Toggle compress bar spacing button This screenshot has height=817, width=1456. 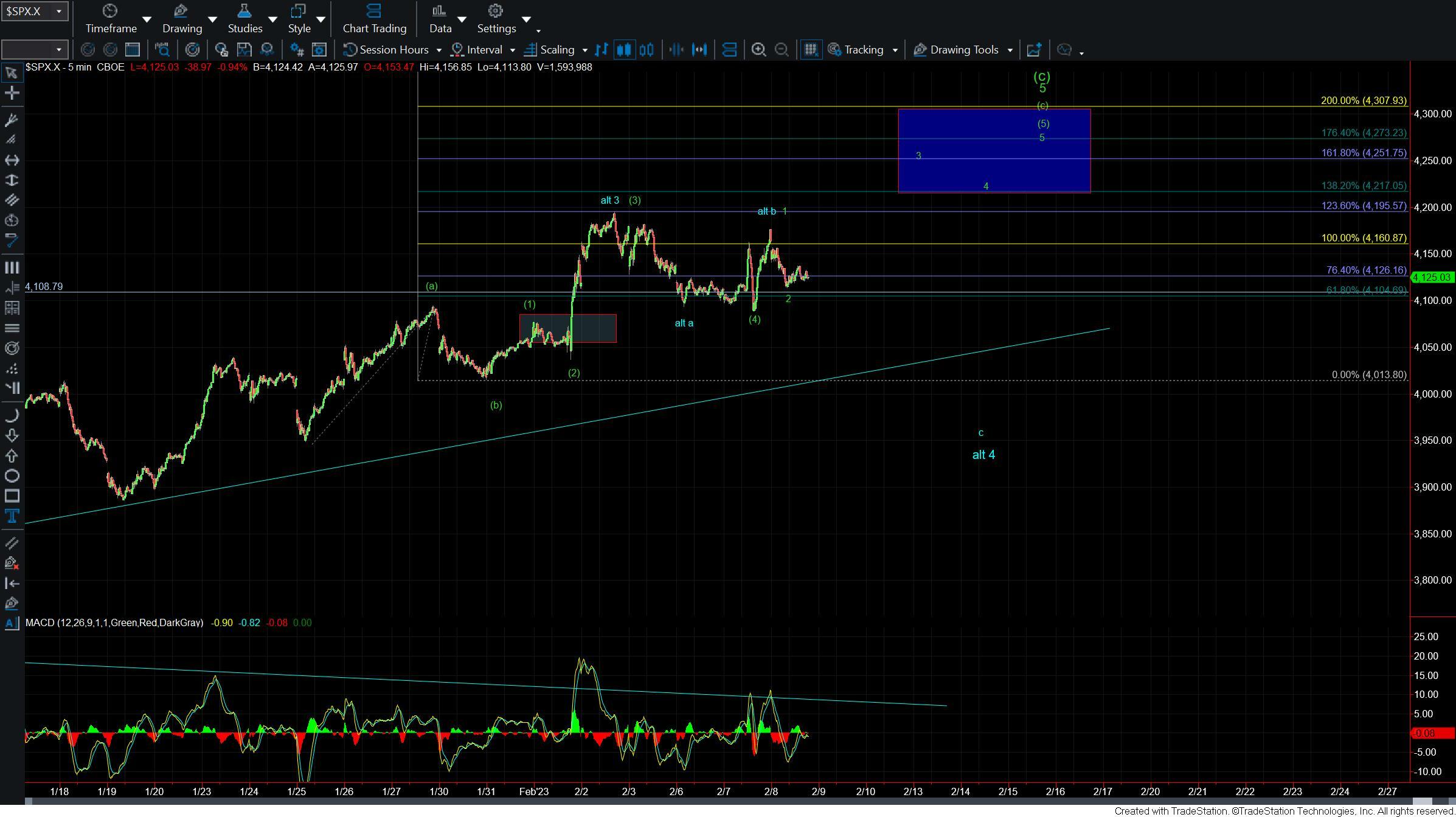tap(676, 50)
